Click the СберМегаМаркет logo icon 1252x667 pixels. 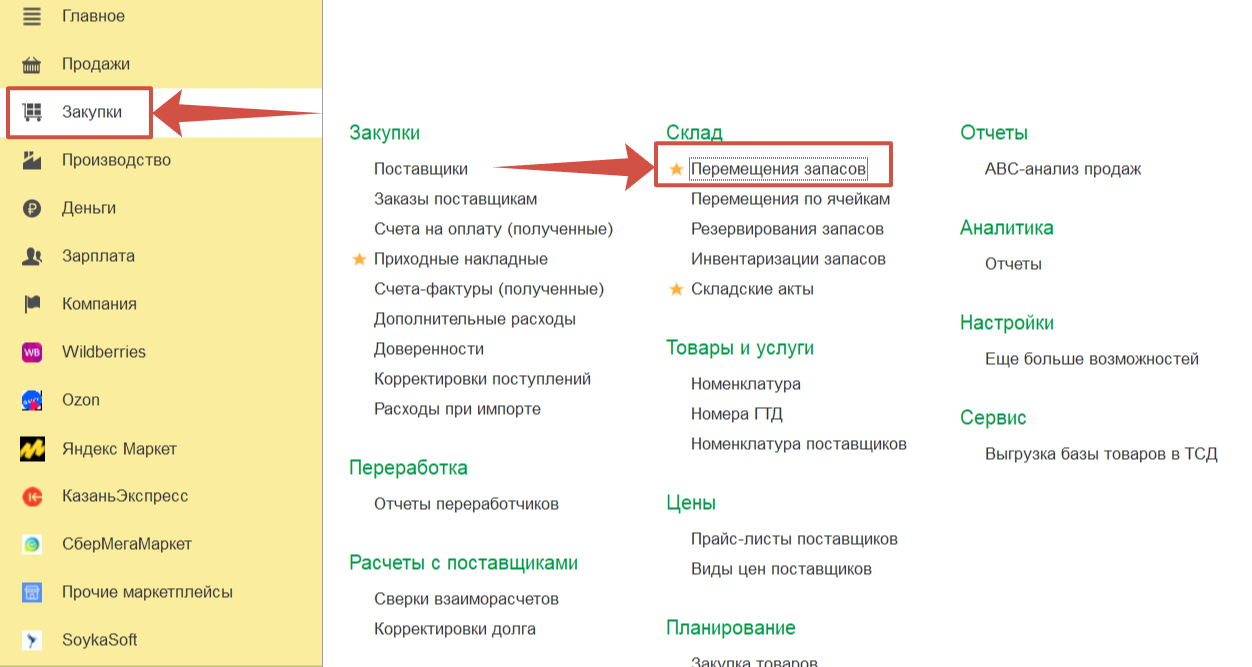click(x=32, y=544)
